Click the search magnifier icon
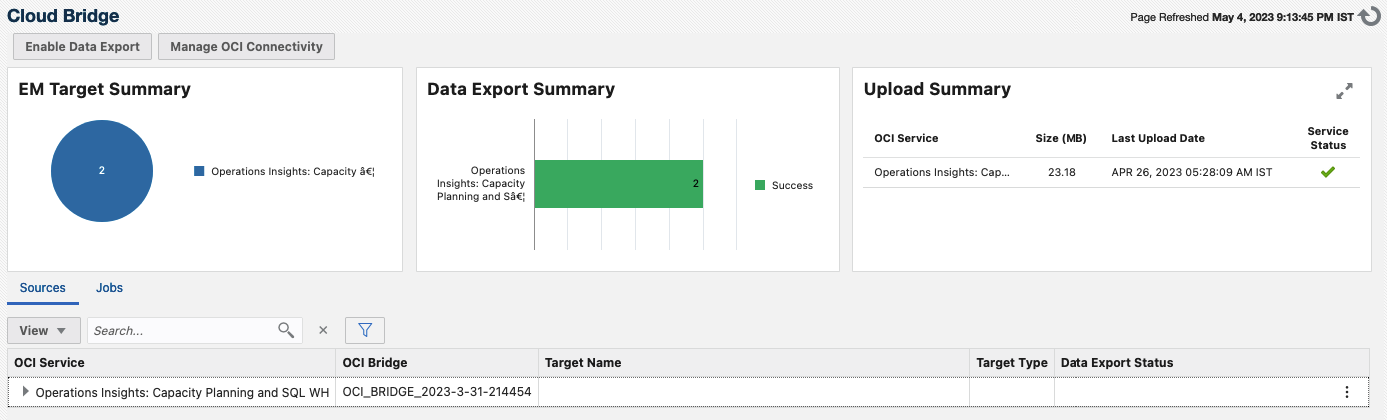Viewport: 1387px width, 420px height. [286, 330]
